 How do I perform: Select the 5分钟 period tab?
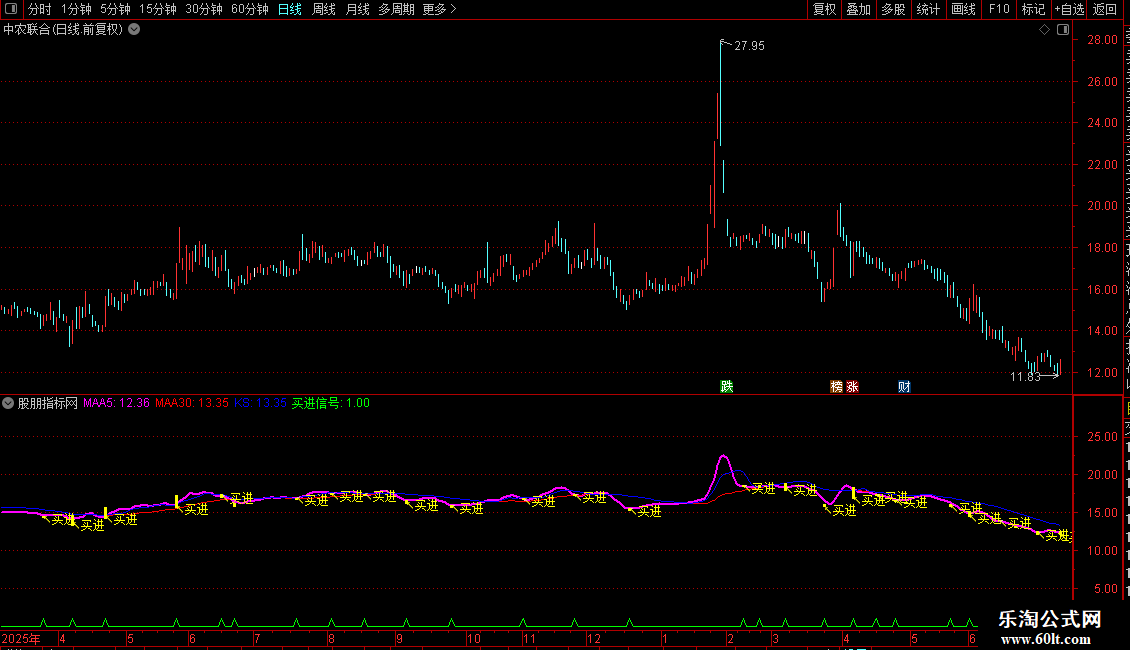(115, 9)
